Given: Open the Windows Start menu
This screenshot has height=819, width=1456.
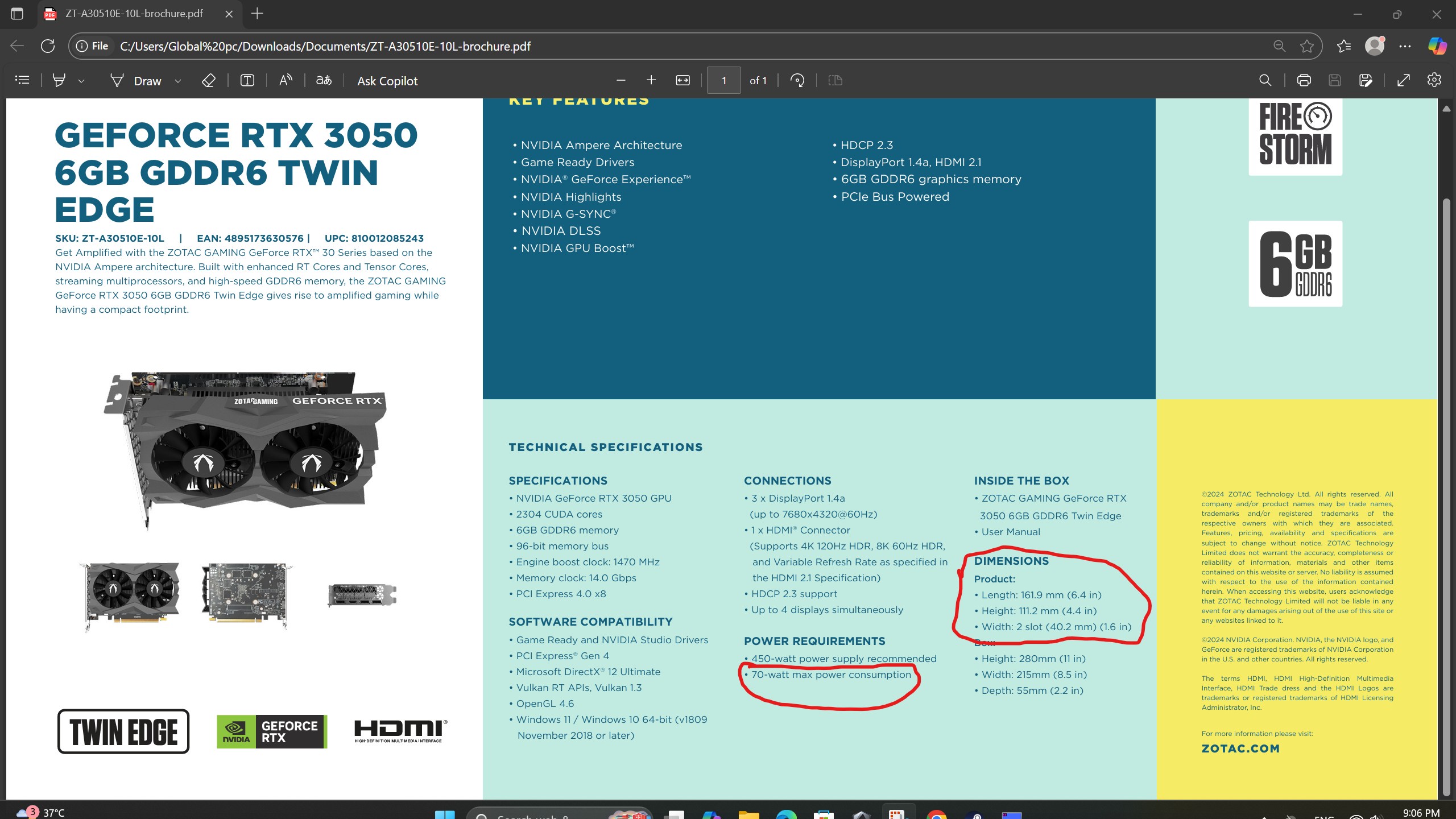Looking at the screenshot, I should 445,814.
